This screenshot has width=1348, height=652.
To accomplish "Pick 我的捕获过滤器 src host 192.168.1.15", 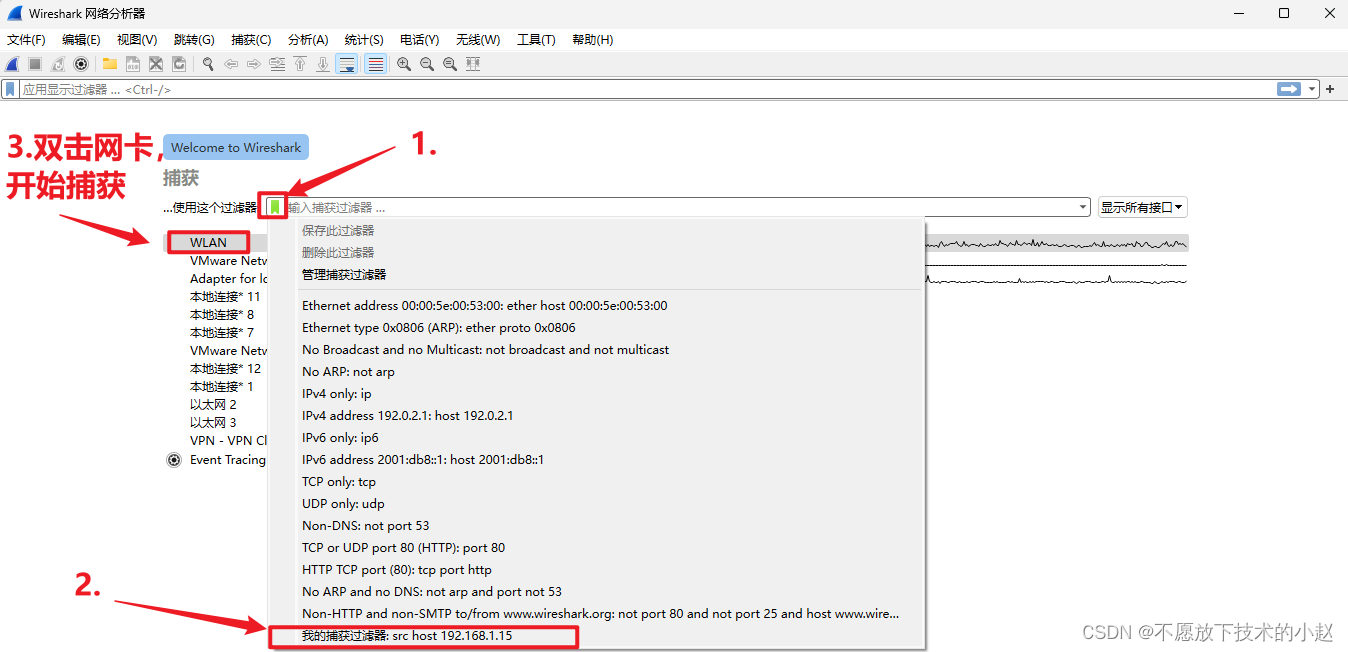I will tap(407, 636).
